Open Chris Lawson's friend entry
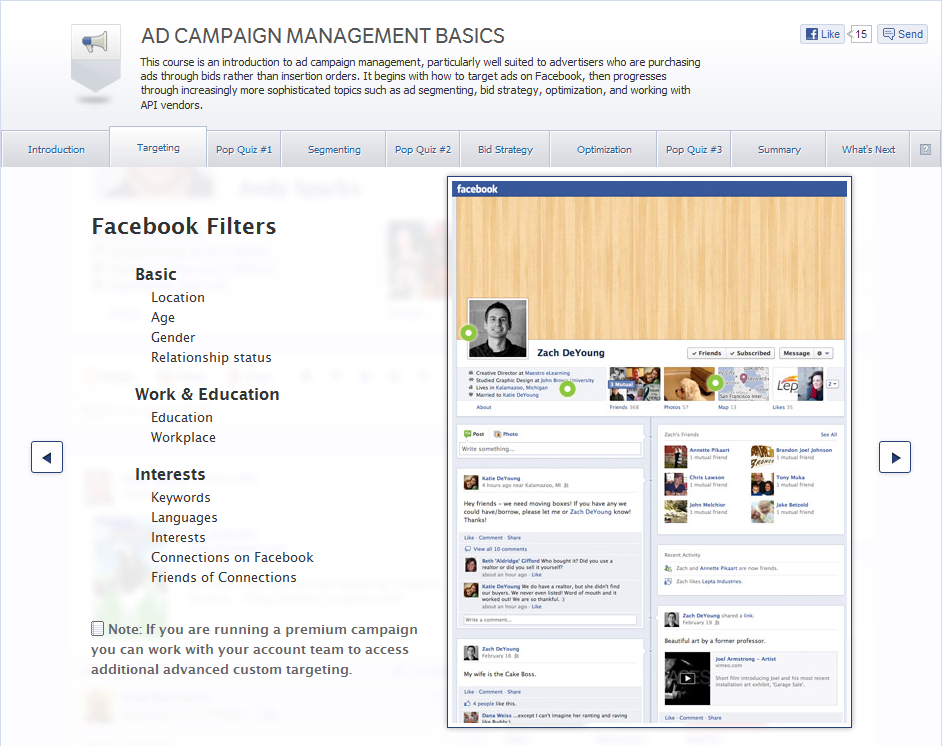This screenshot has height=746, width=942. click(696, 484)
